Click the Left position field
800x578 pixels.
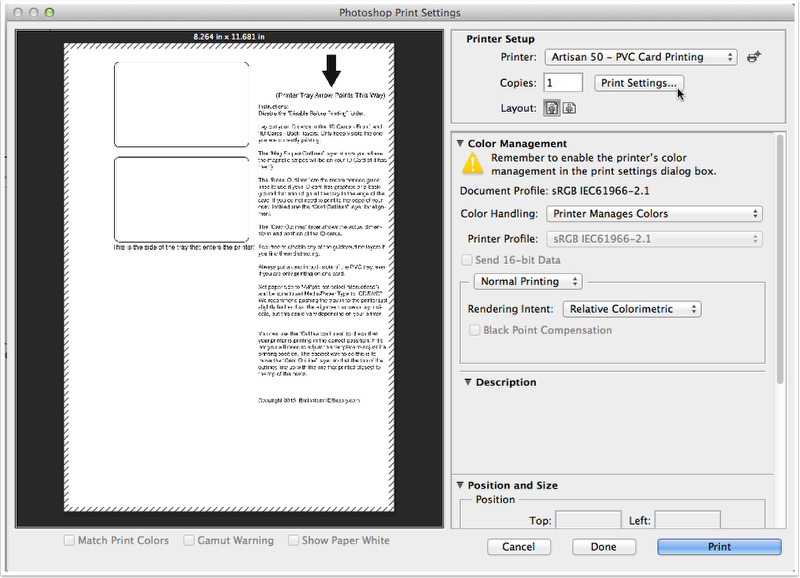pyautogui.click(x=687, y=520)
